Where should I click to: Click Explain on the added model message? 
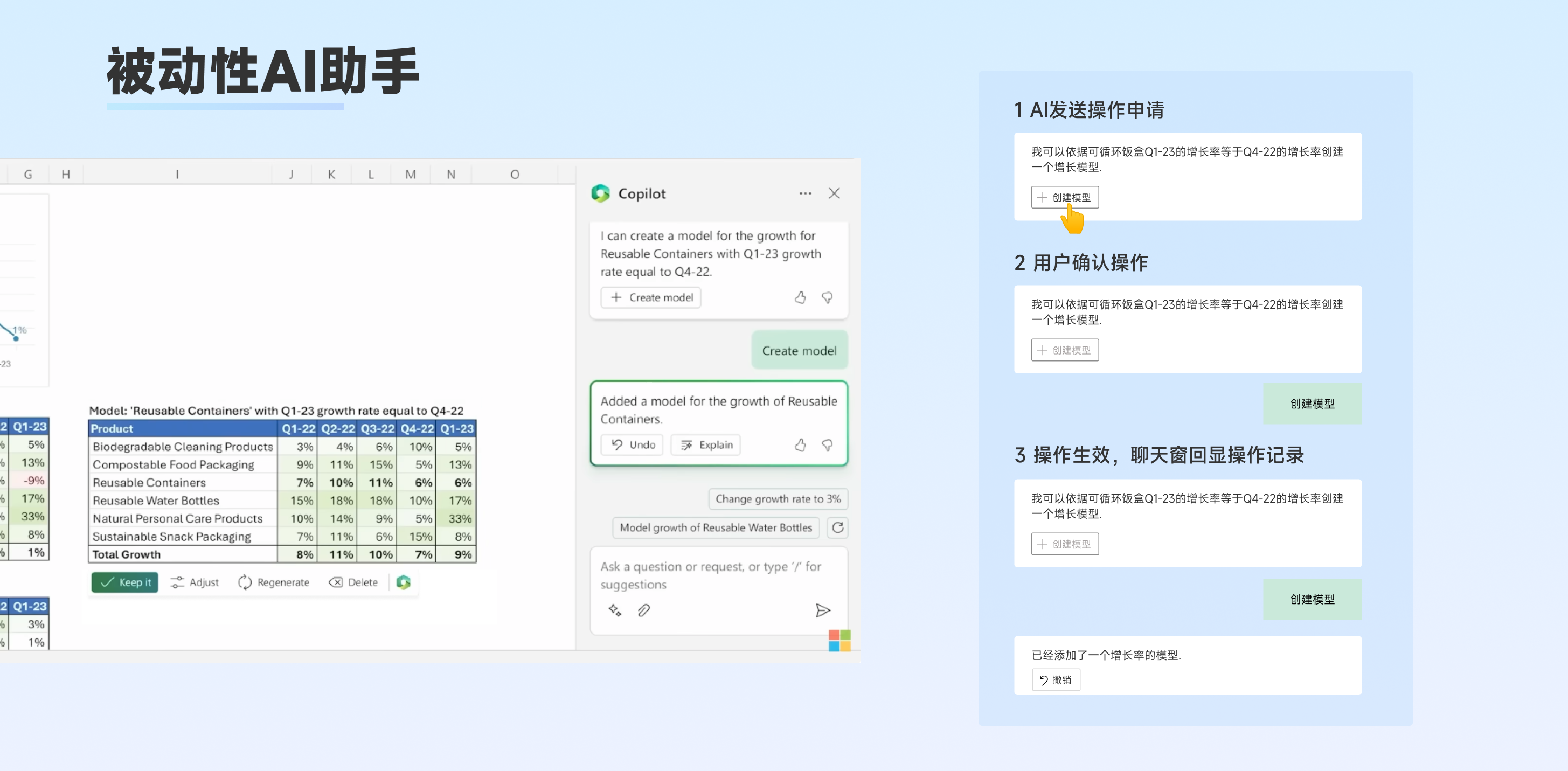point(705,445)
